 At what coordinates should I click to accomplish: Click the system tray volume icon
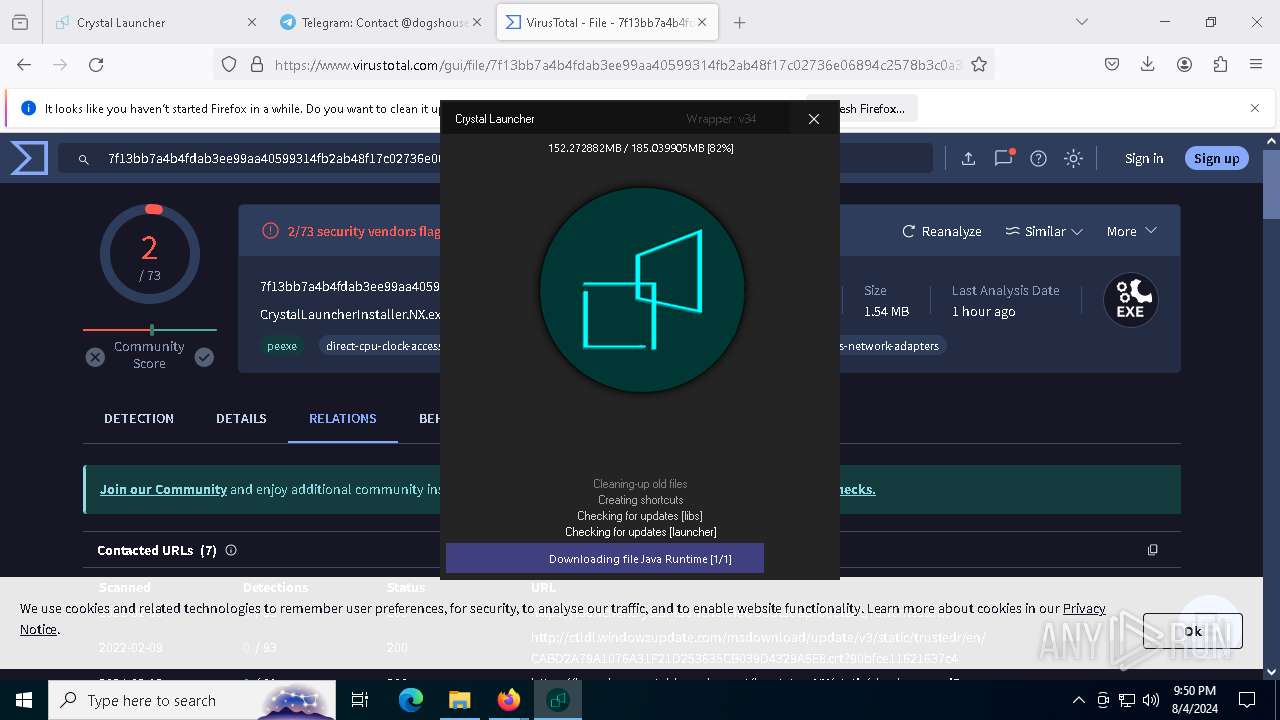click(x=1151, y=700)
